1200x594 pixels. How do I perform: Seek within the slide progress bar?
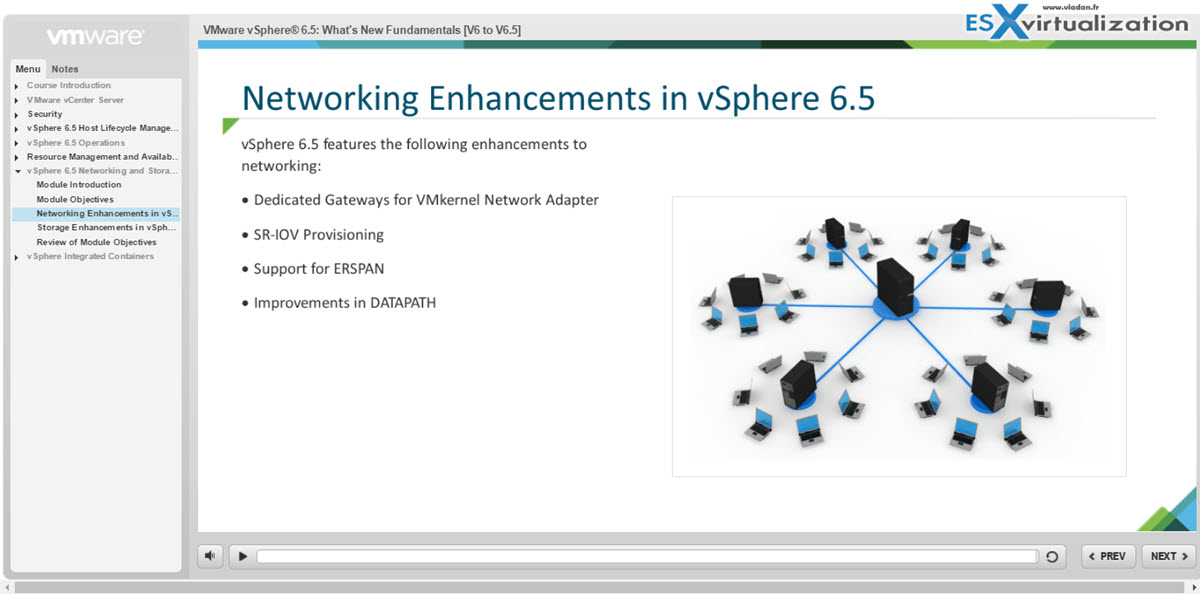click(x=647, y=556)
